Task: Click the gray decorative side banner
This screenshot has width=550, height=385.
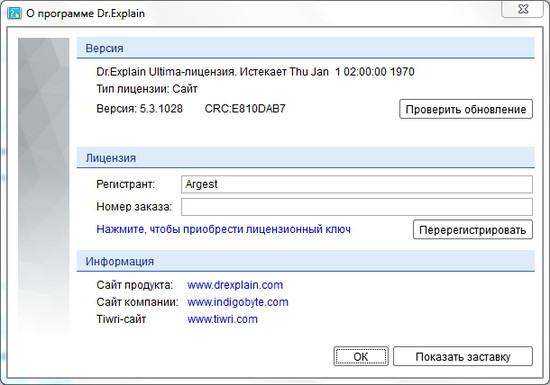Action: [x=43, y=186]
